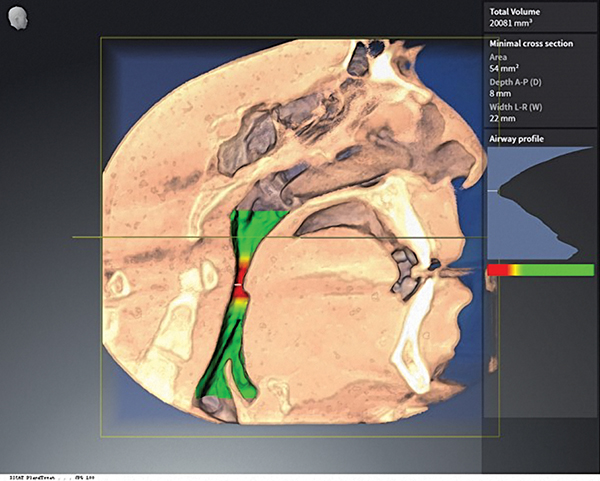This screenshot has width=600, height=481.
Task: Click the white tick marker in the Airway profile graph
Action: [x=491, y=189]
